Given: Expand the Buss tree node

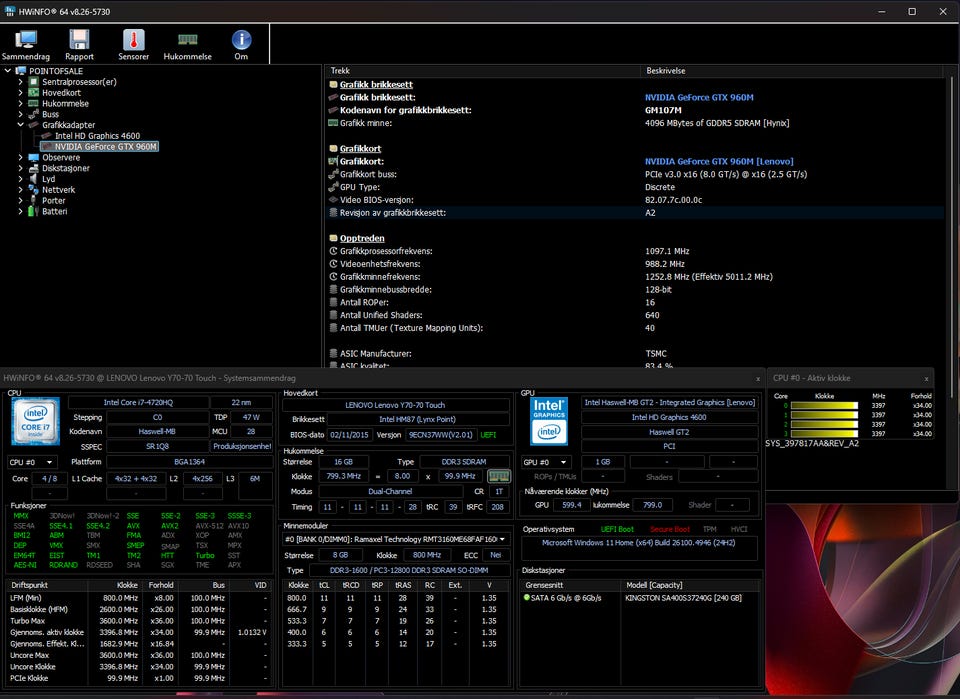Looking at the screenshot, I should 20,114.
